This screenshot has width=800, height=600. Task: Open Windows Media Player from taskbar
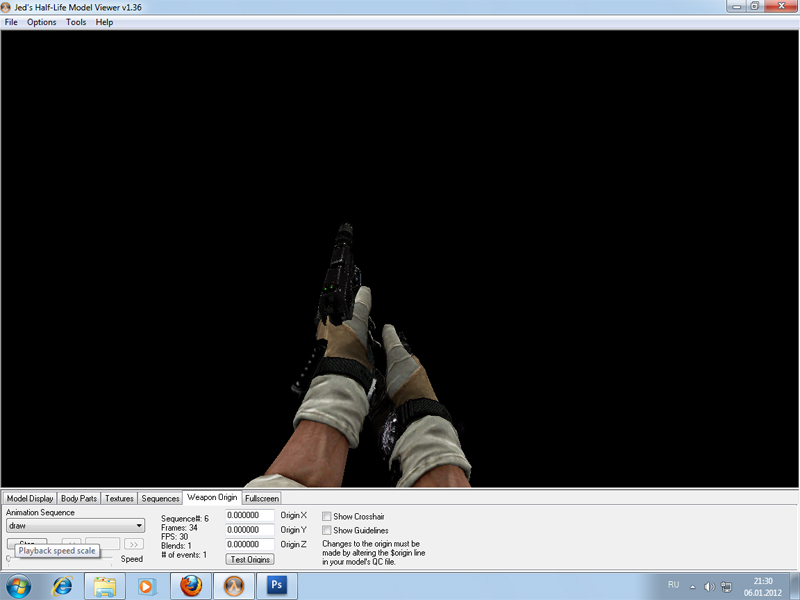(x=146, y=586)
